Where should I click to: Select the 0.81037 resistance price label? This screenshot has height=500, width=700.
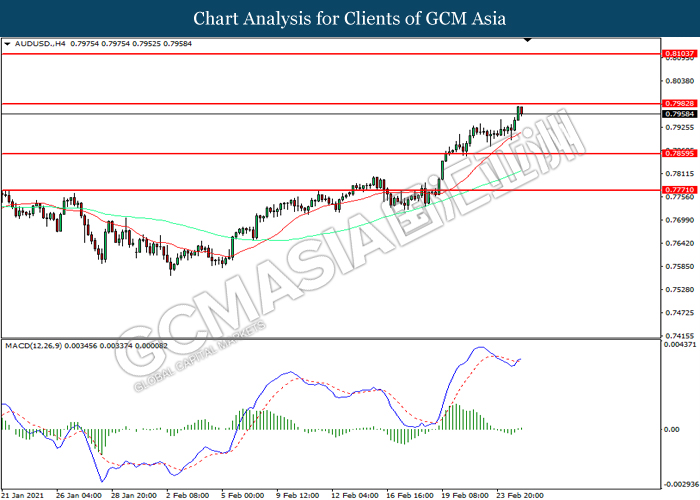coord(679,54)
